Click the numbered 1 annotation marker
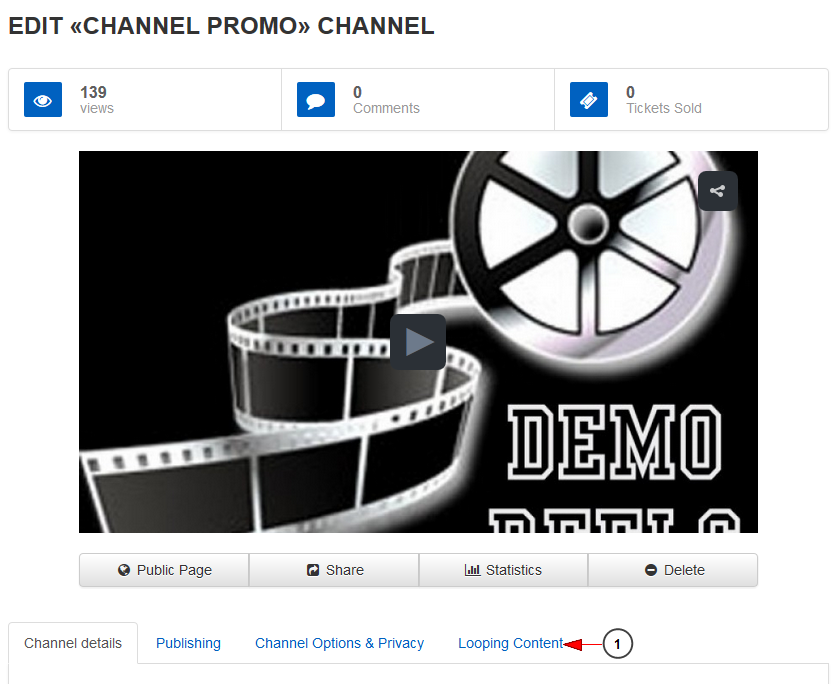 click(x=617, y=645)
